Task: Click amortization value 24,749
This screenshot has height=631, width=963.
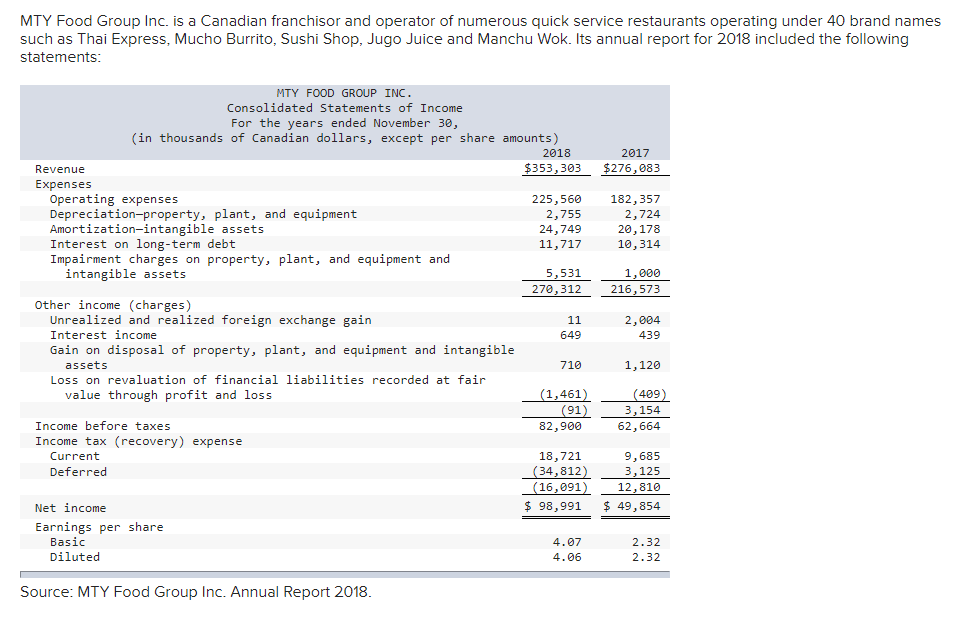Action: [559, 229]
